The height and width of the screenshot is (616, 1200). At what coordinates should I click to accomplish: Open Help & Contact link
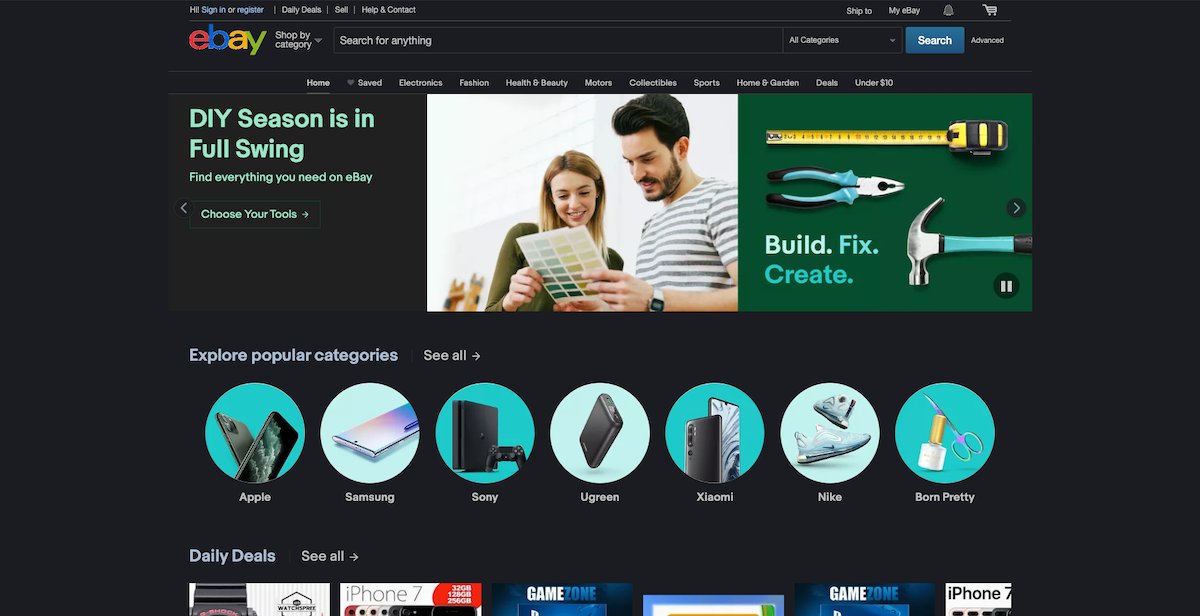389,10
